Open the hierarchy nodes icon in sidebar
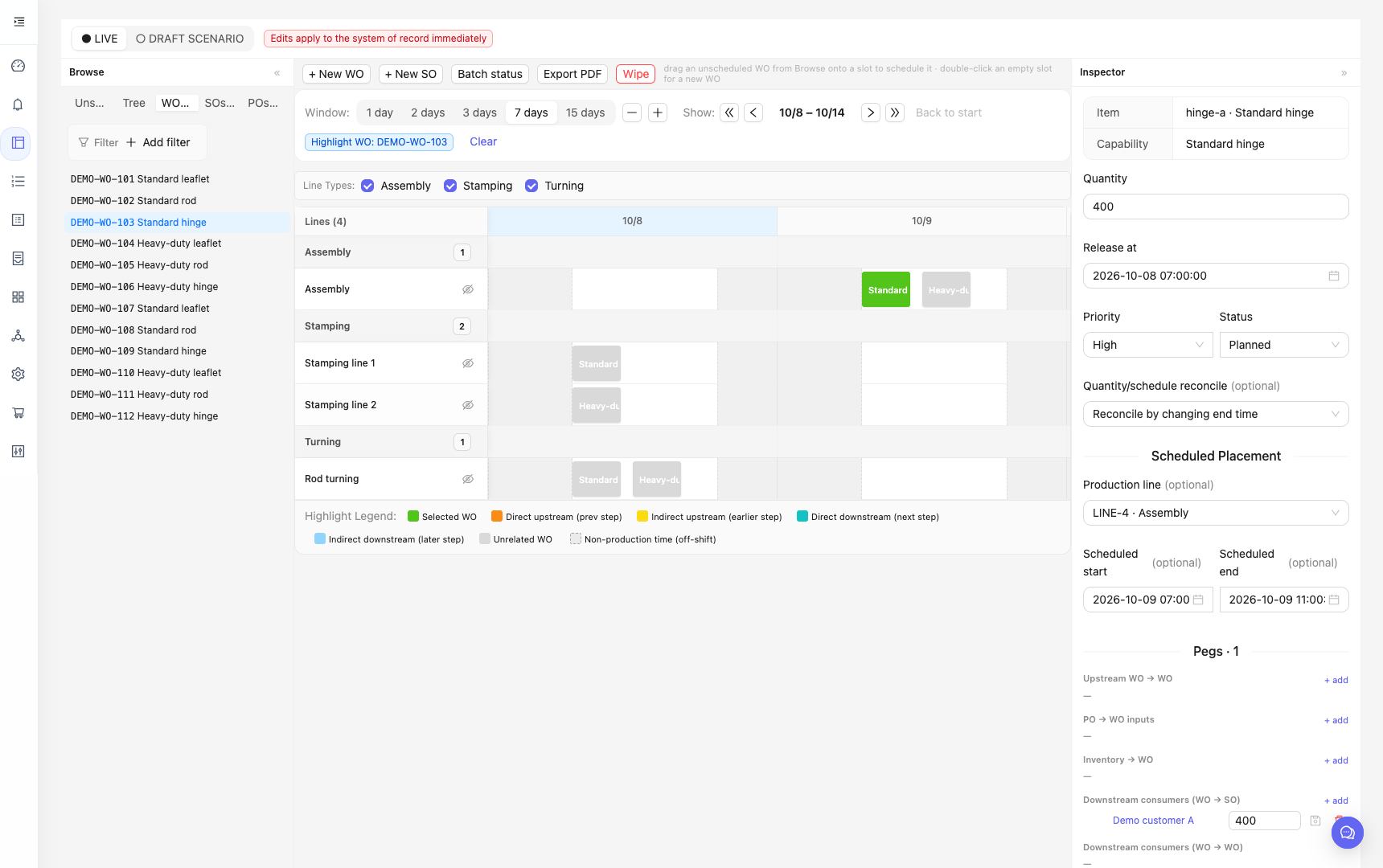Image resolution: width=1383 pixels, height=868 pixels. (x=18, y=336)
